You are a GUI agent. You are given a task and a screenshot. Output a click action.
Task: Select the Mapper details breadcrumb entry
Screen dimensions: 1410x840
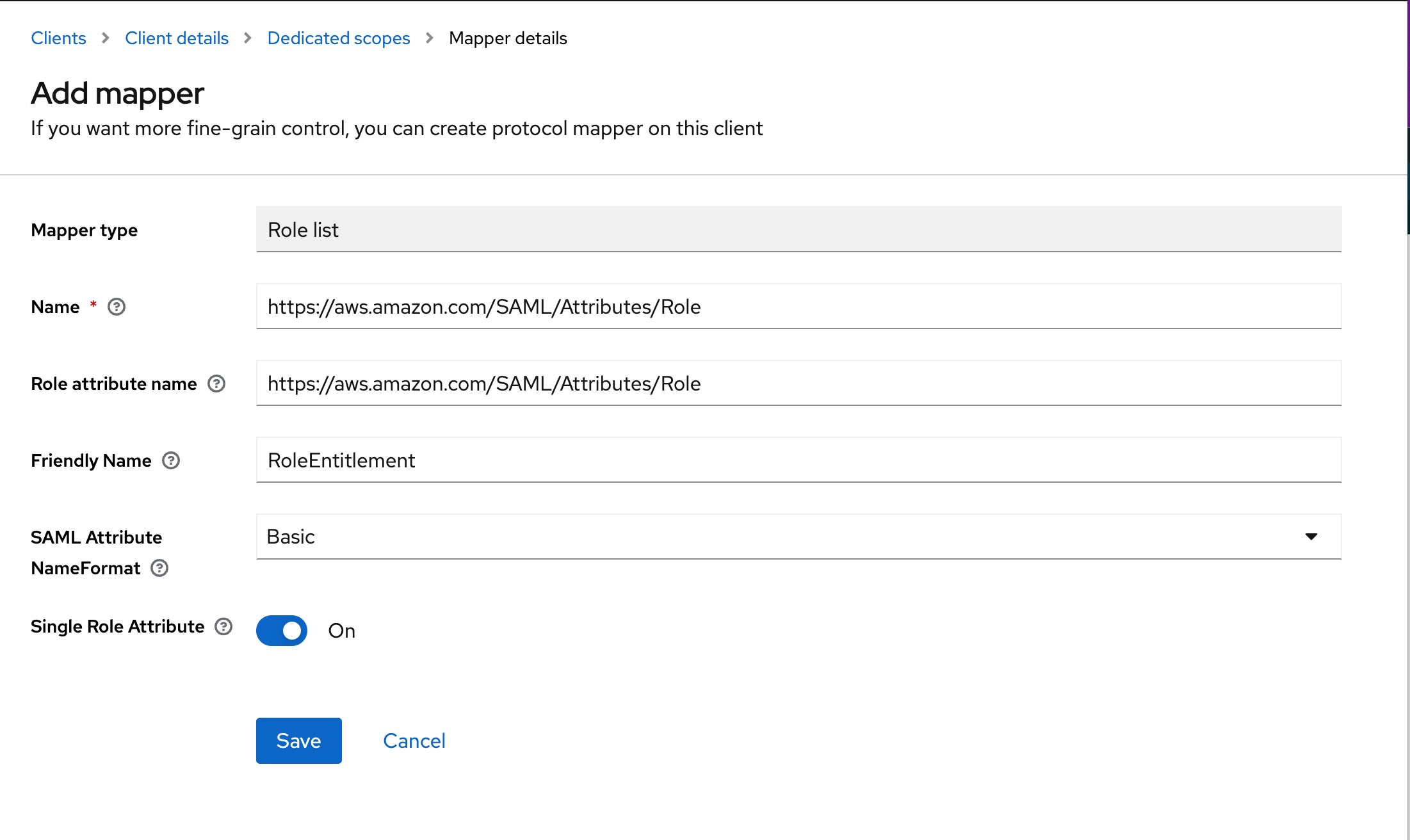pyautogui.click(x=508, y=38)
